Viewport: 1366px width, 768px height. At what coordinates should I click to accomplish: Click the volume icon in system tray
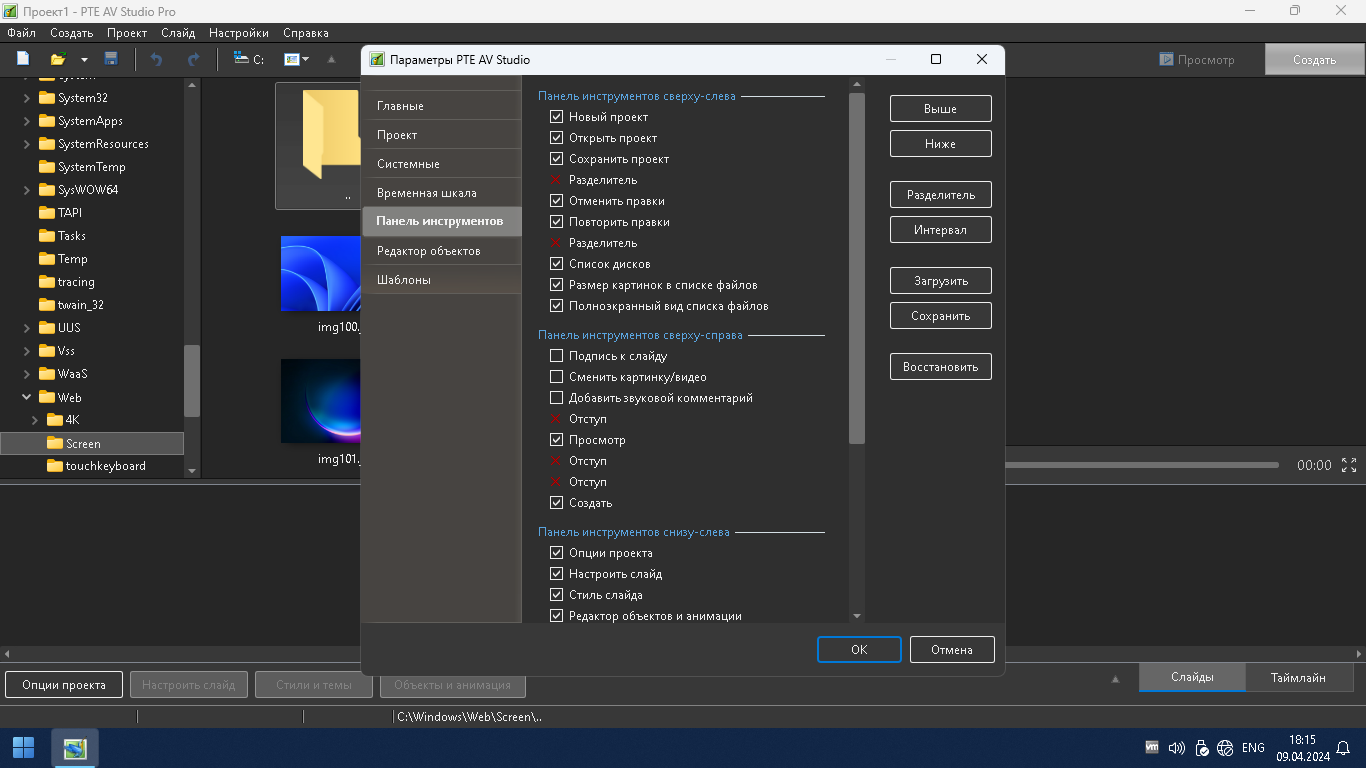[x=1177, y=748]
